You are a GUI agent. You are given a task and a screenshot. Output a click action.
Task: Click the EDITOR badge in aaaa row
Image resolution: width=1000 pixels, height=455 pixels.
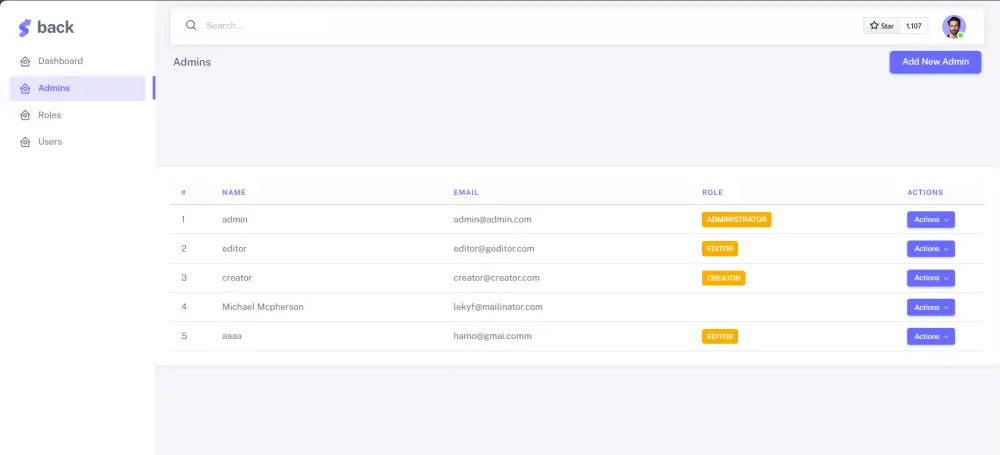pyautogui.click(x=720, y=336)
